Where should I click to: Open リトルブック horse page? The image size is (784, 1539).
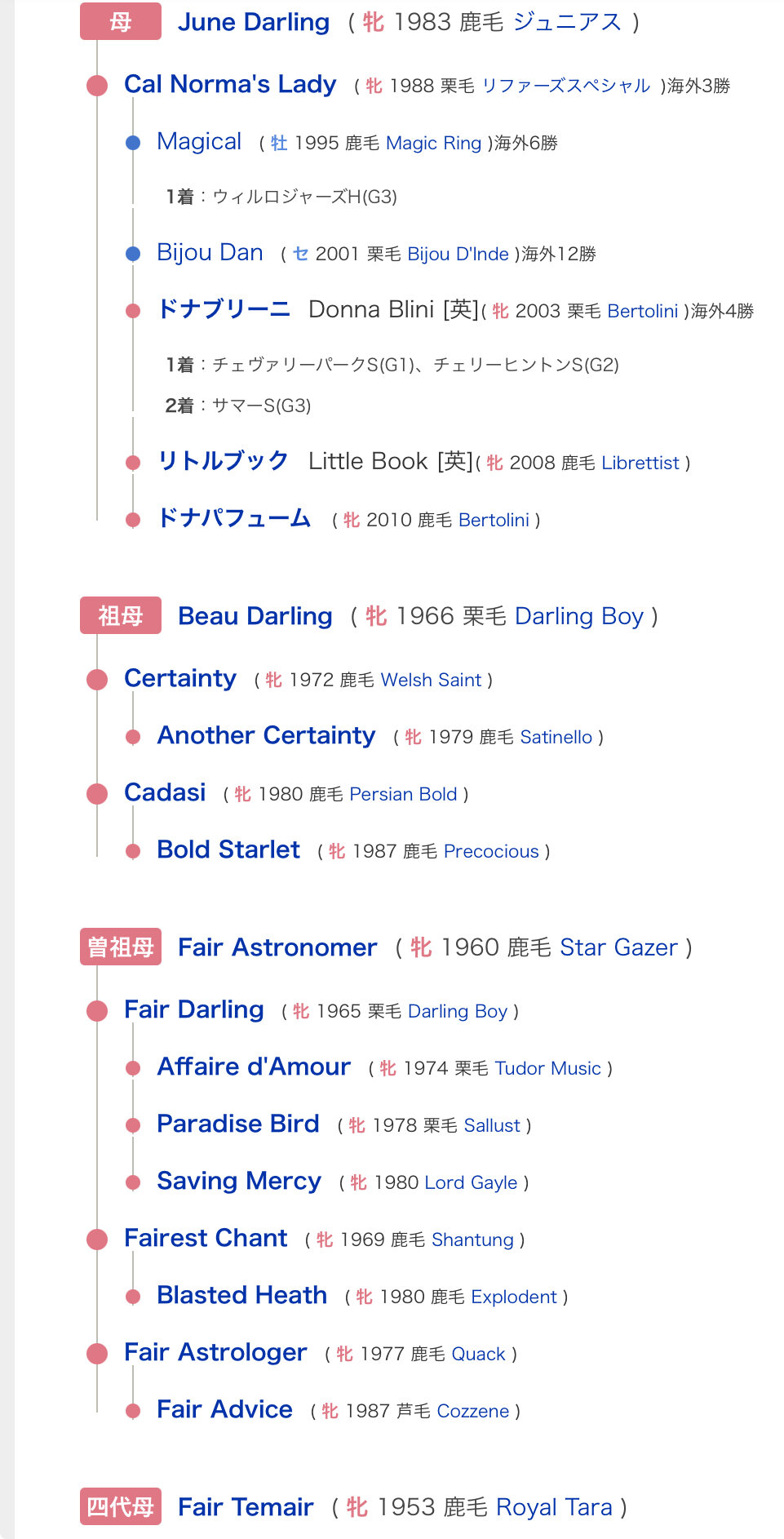click(x=223, y=462)
